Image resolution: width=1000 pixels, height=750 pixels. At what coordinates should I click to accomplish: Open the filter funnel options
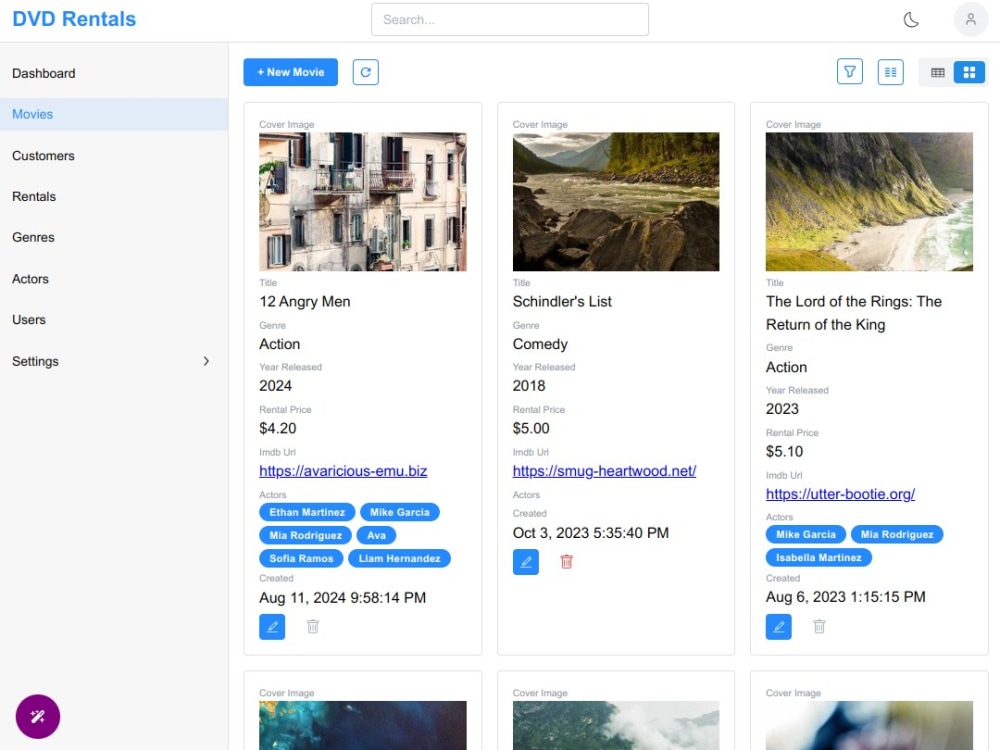(849, 72)
